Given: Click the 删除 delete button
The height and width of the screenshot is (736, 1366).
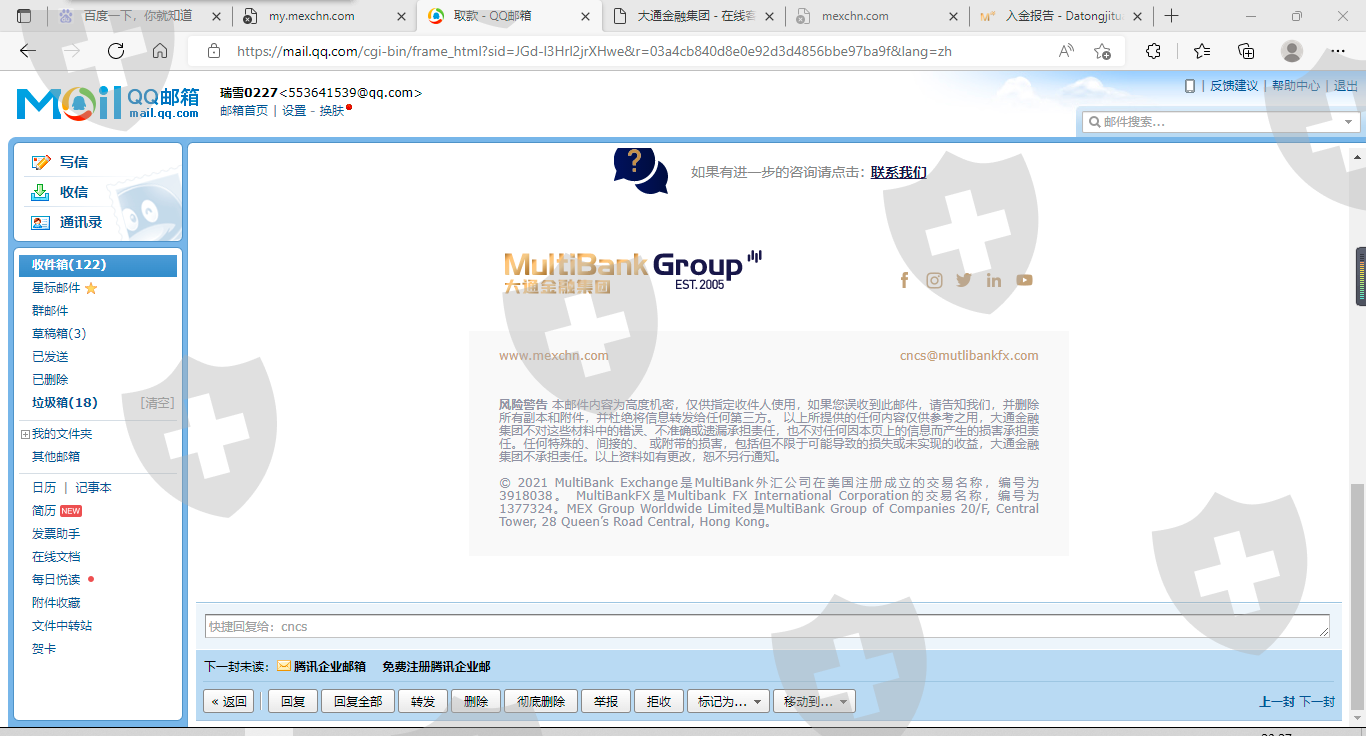Looking at the screenshot, I should (x=476, y=702).
